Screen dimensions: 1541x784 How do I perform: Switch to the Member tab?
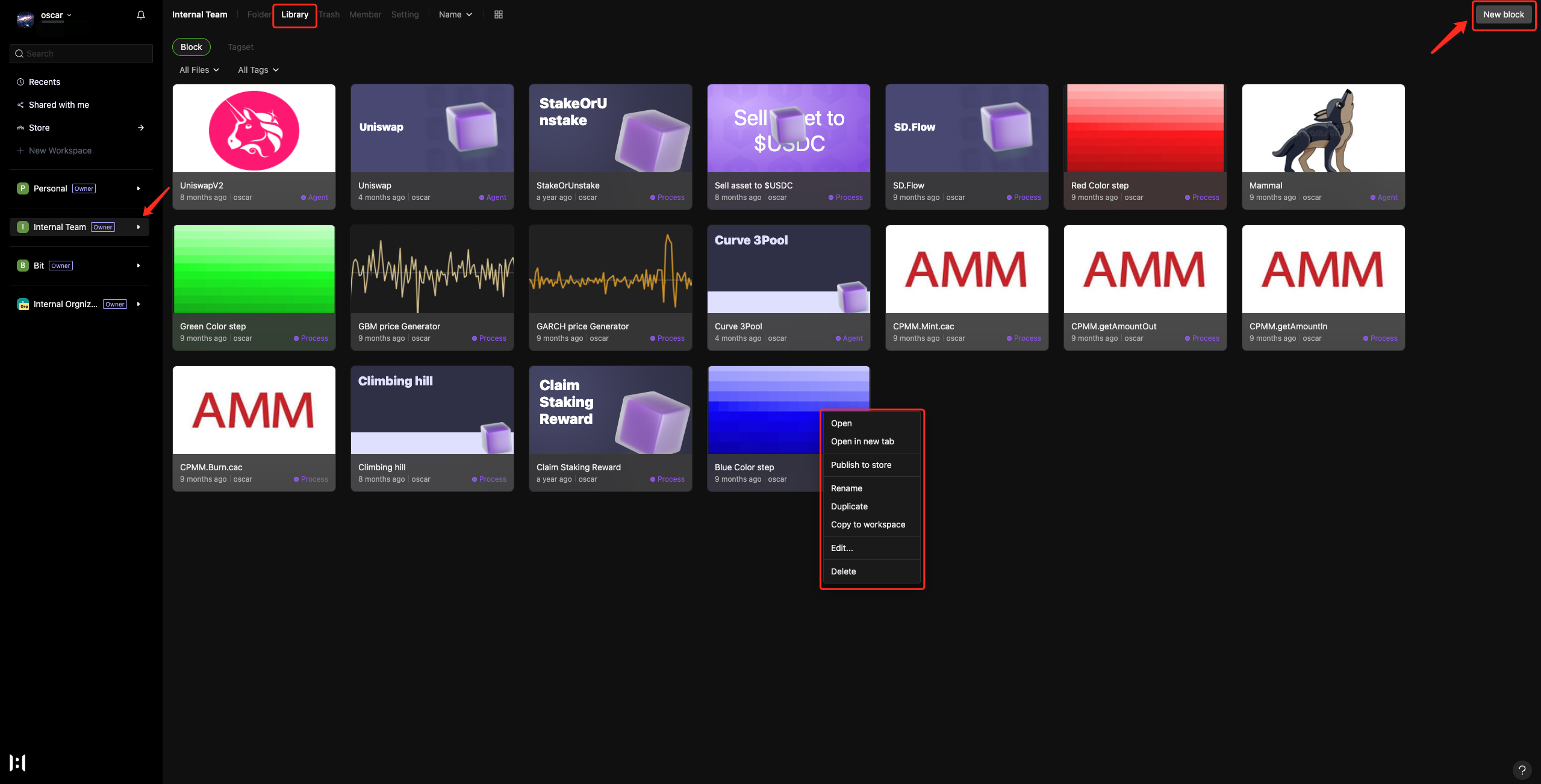(x=365, y=14)
